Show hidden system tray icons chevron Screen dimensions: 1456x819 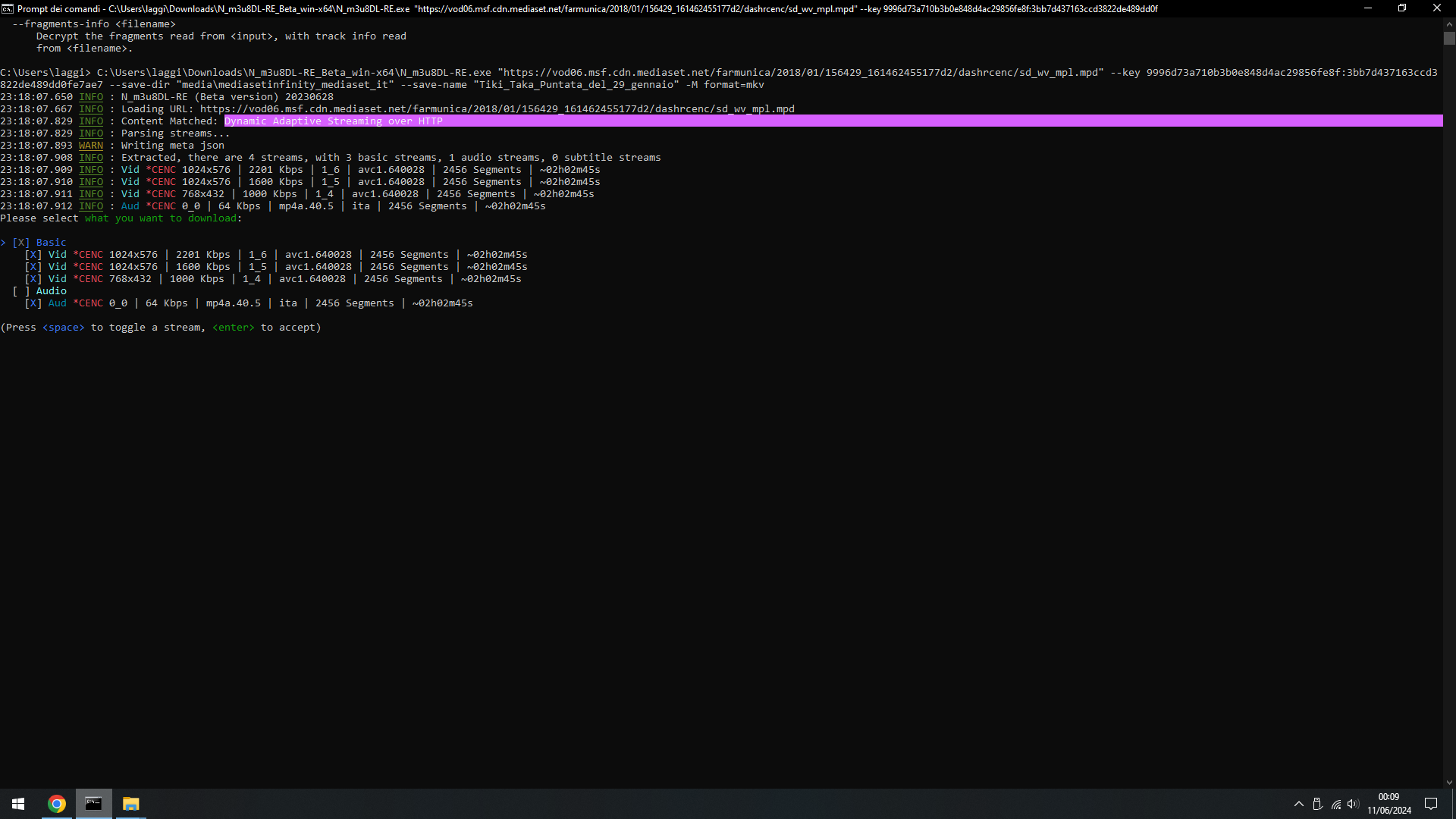coord(1298,804)
